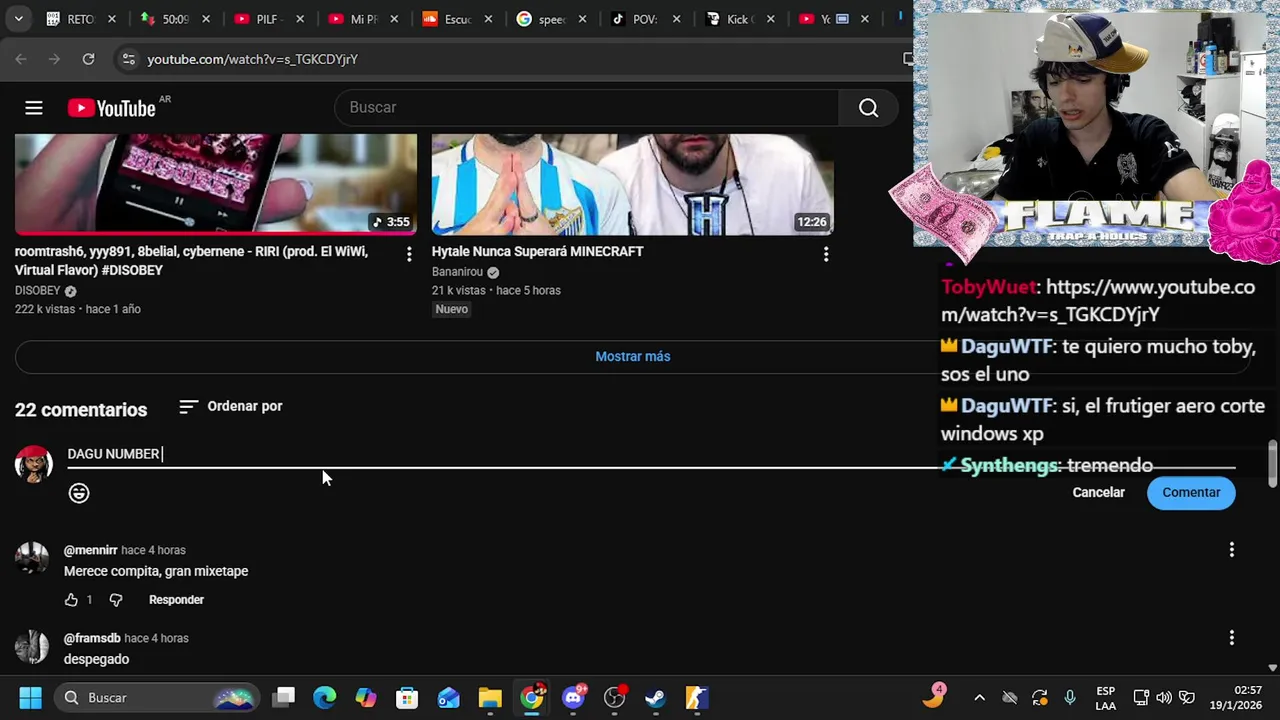The image size is (1280, 720).
Task: Open ESP LAA language switcher
Action: pyautogui.click(x=1105, y=698)
